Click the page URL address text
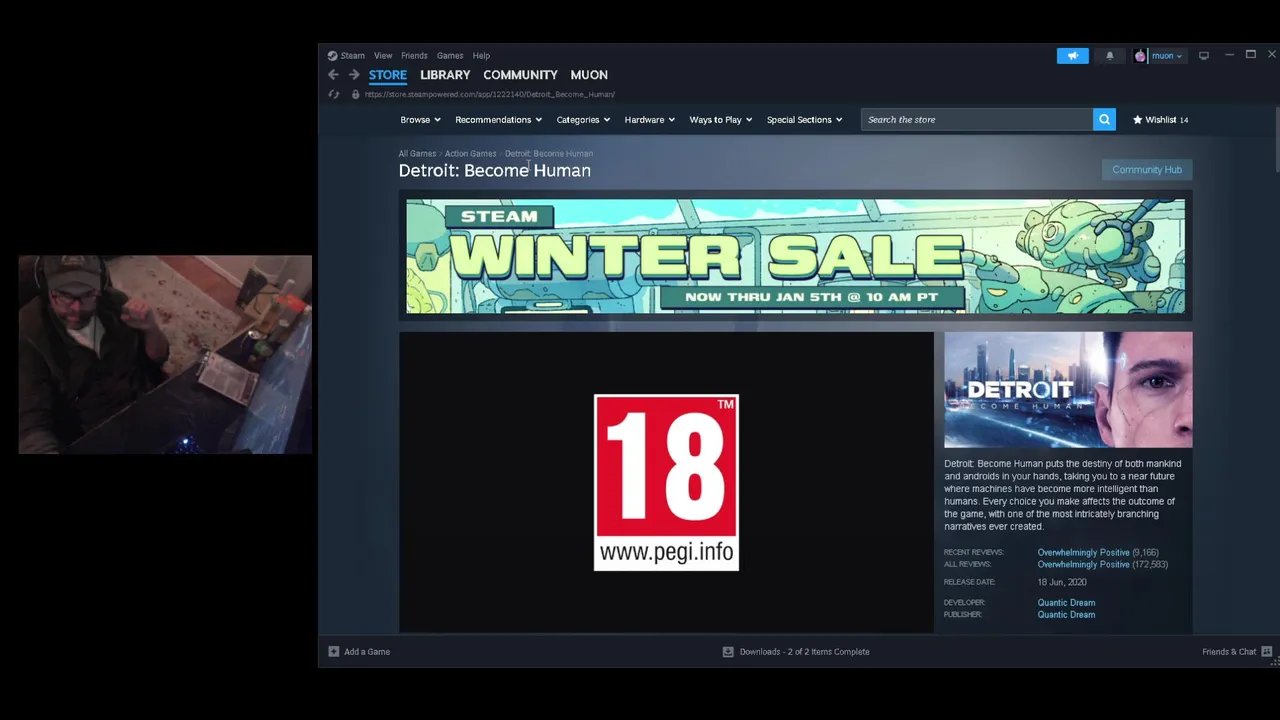This screenshot has height=720, width=1280. tap(489, 94)
